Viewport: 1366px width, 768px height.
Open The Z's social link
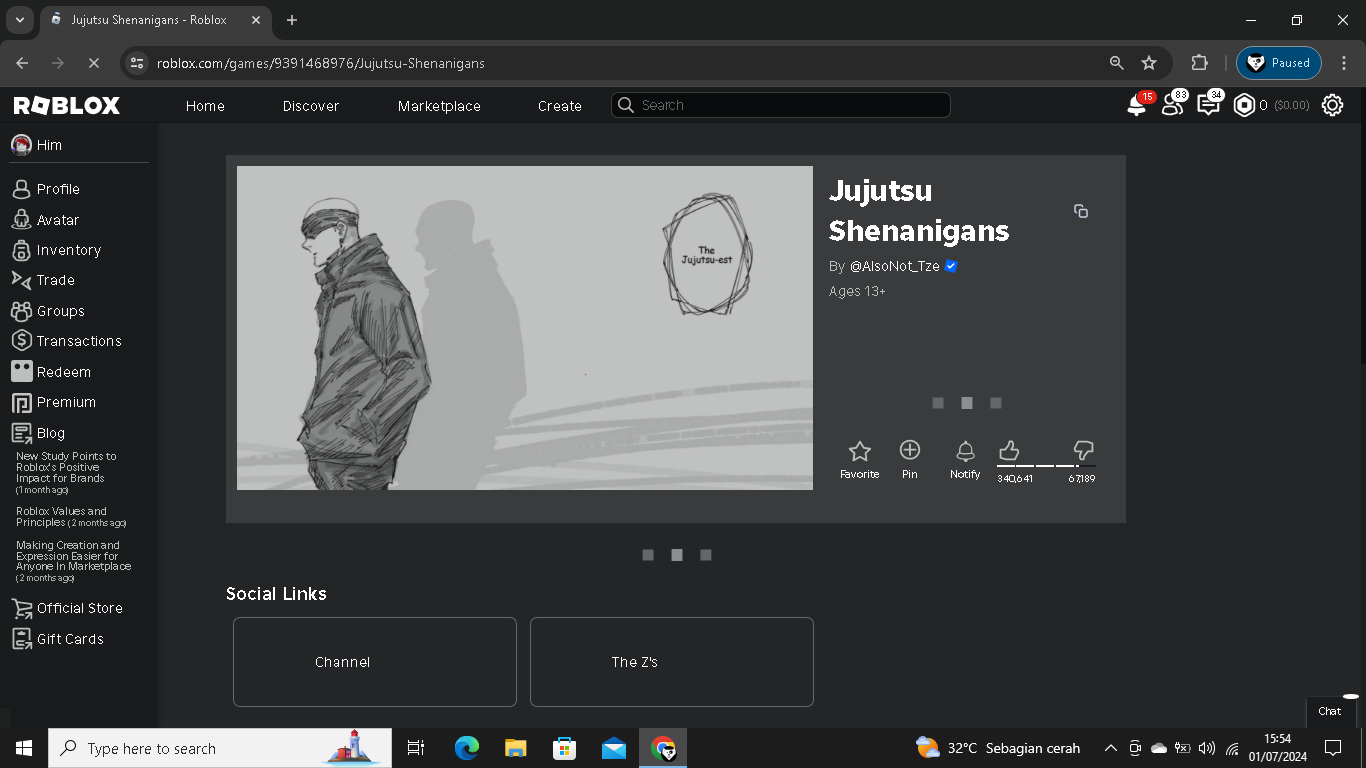672,662
